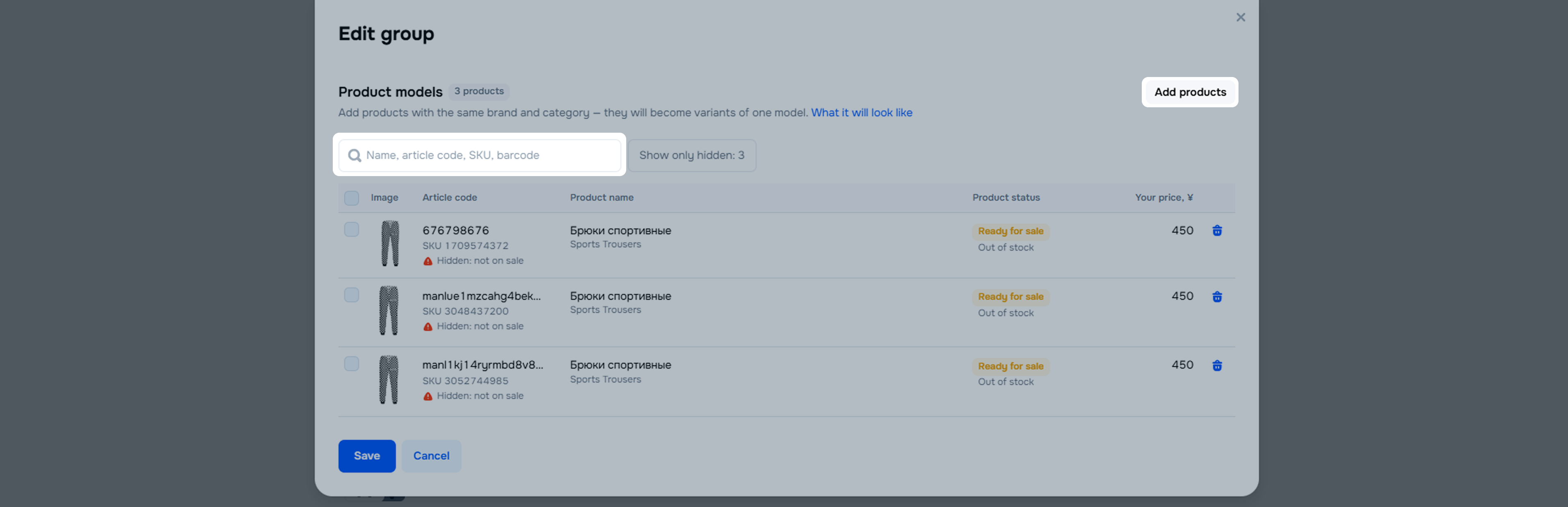Open What it will look like link
Viewport: 1568px width, 507px height.
point(861,113)
